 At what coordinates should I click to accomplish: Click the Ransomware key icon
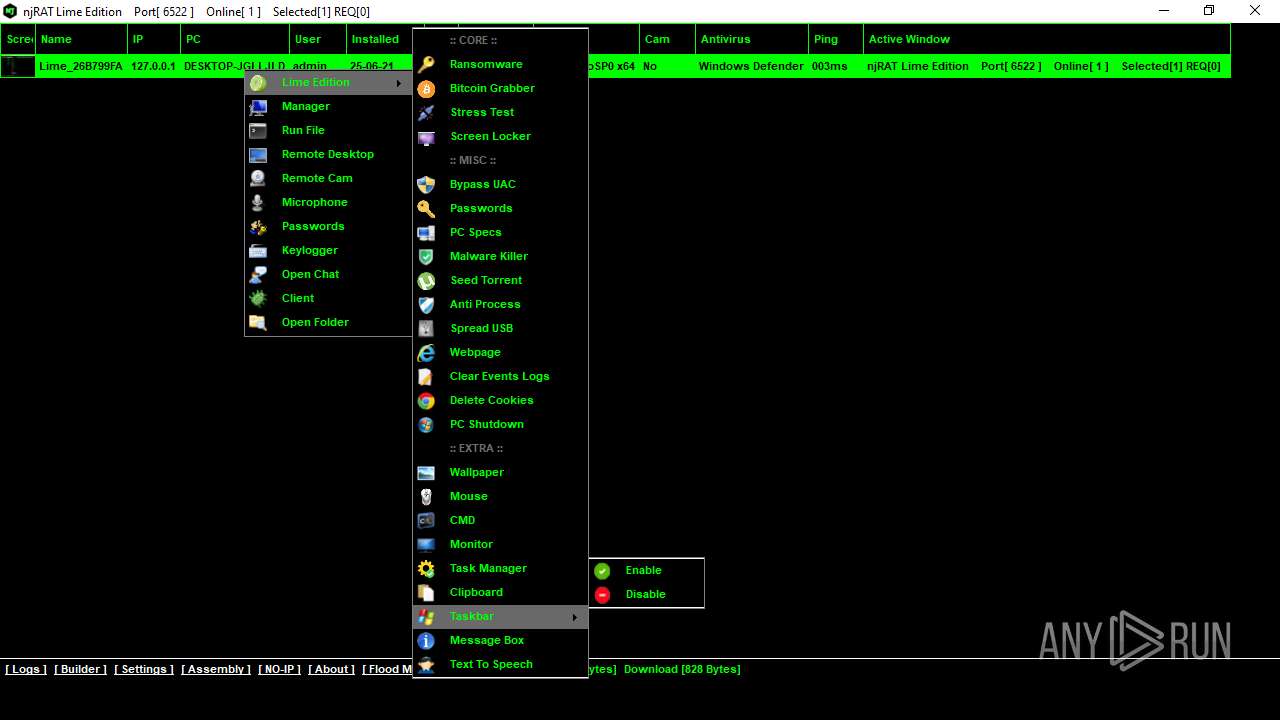(426, 64)
